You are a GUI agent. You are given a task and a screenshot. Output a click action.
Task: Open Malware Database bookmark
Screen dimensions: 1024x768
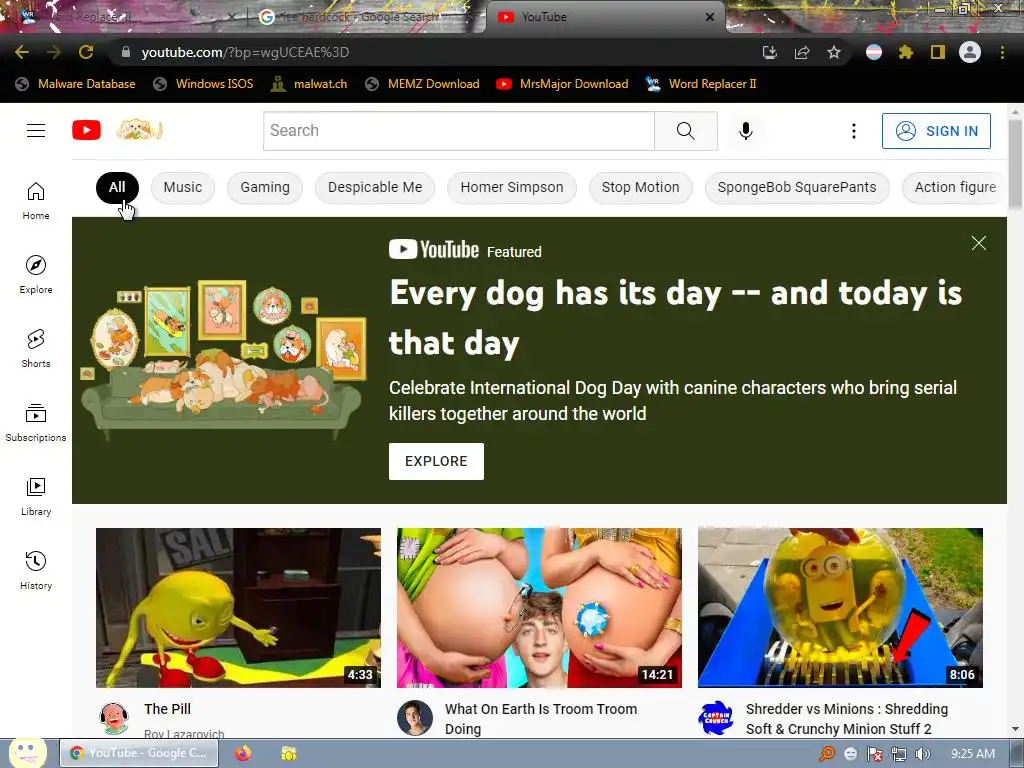click(x=75, y=84)
